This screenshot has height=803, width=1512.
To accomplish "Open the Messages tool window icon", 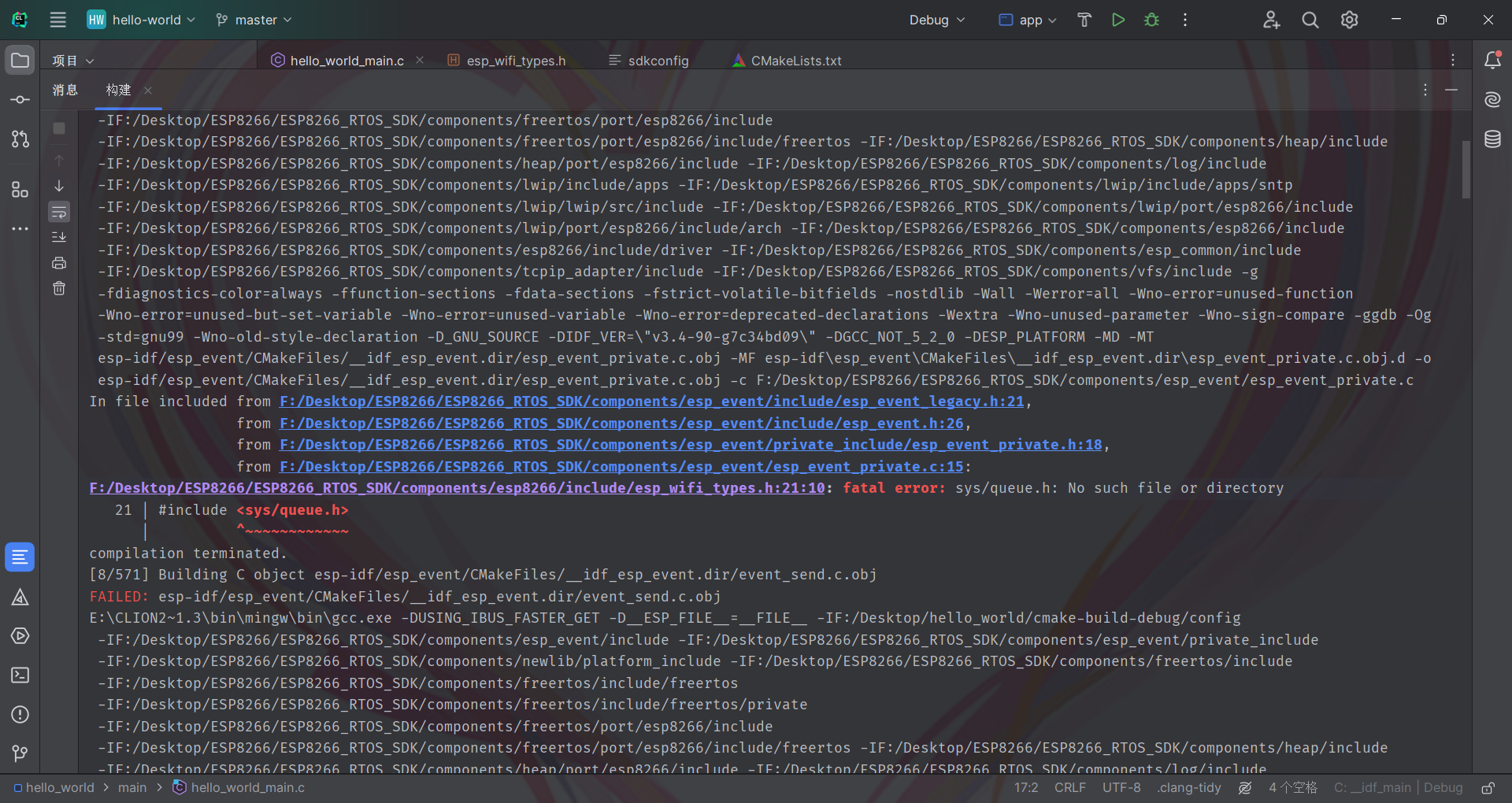I will (20, 557).
